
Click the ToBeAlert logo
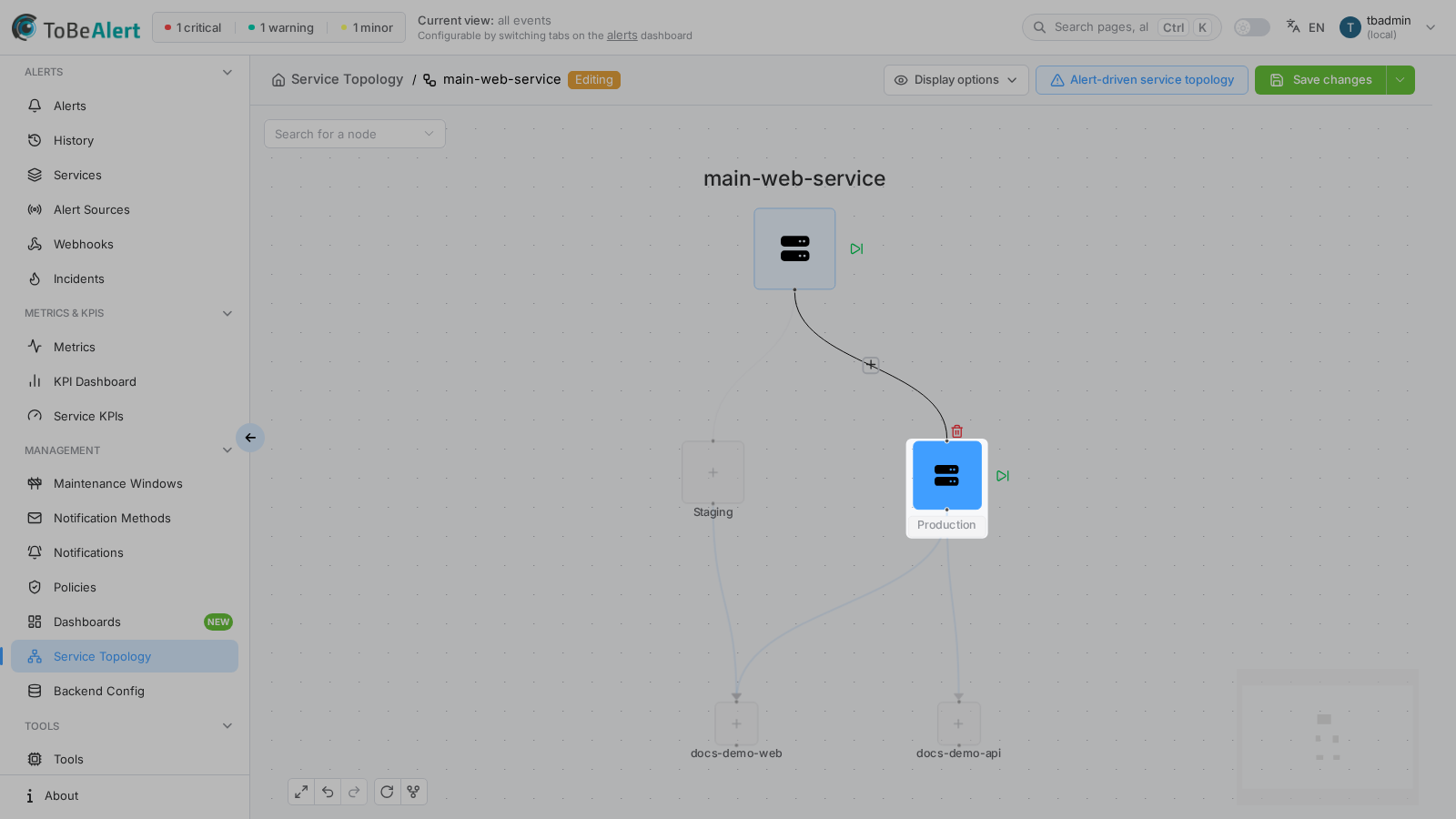tap(76, 28)
